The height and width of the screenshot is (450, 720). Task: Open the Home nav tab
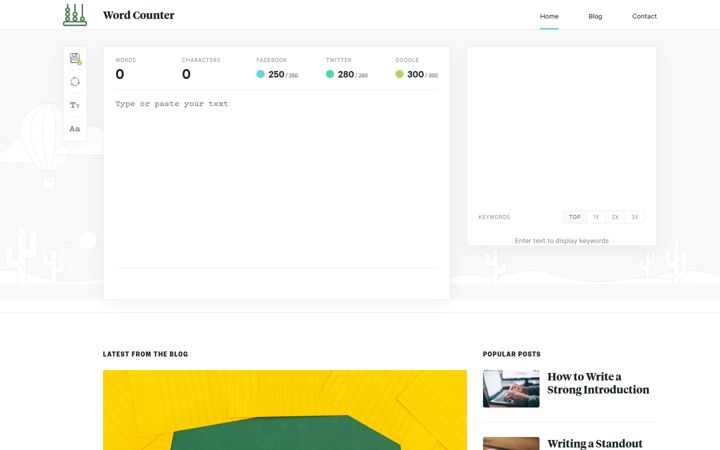coord(549,16)
